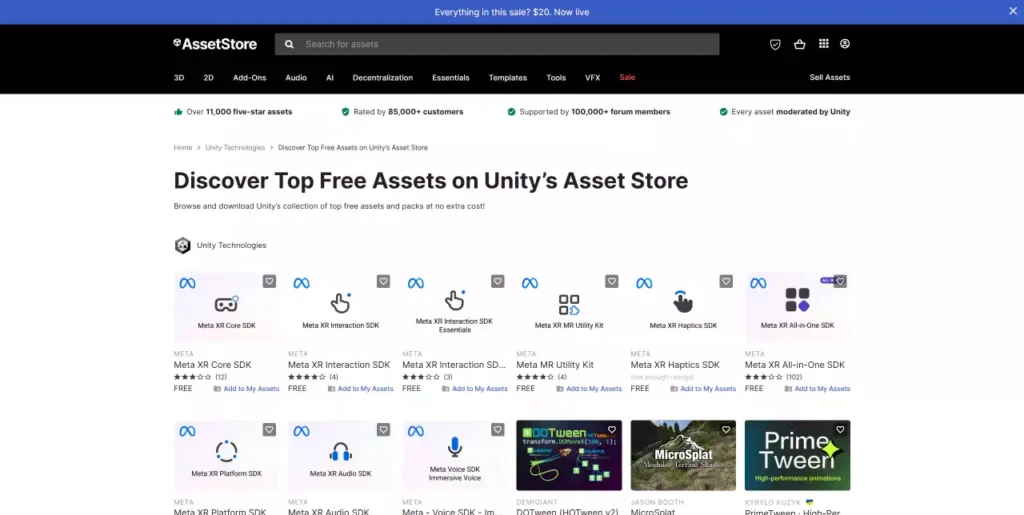Favorite Meta XR Interaction SDK with the heart icon
The height and width of the screenshot is (515, 1024).
[x=383, y=281]
